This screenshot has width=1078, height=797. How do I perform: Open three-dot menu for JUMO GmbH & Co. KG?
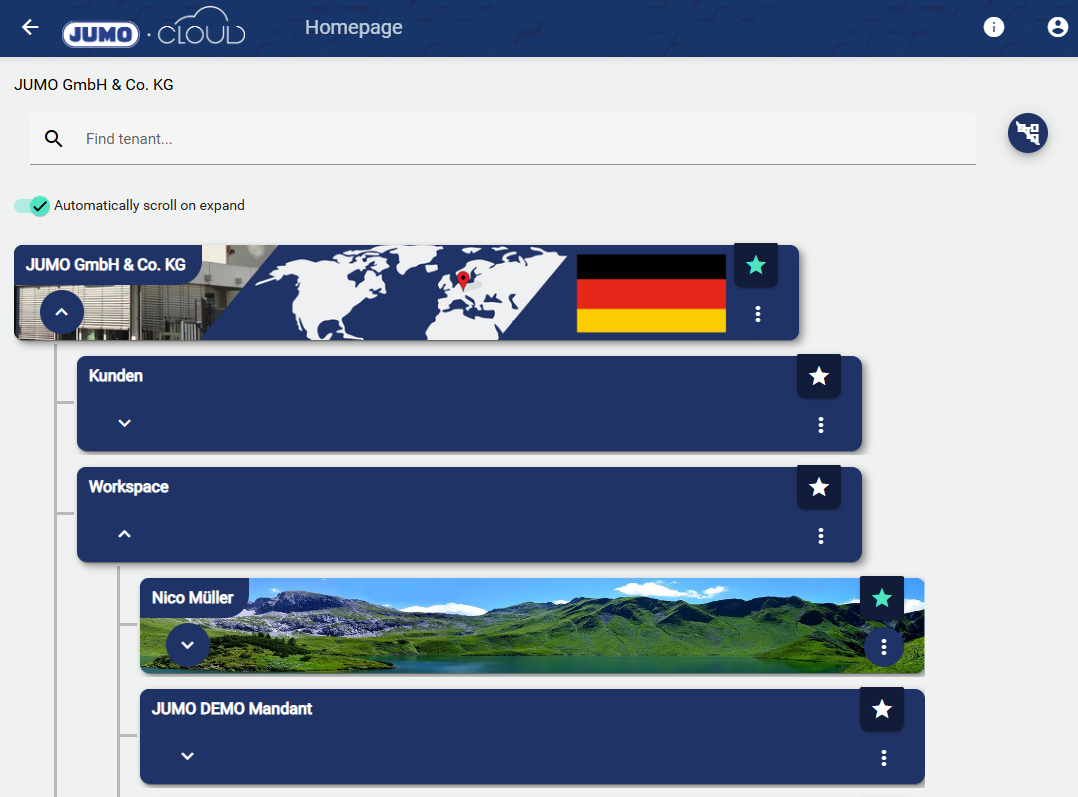click(x=757, y=314)
